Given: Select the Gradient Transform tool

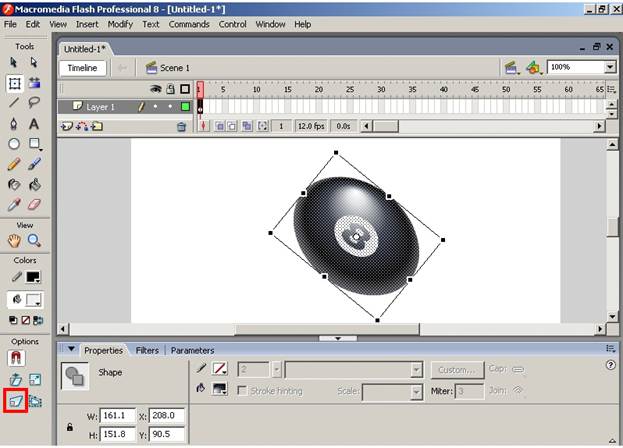Looking at the screenshot, I should click(35, 83).
